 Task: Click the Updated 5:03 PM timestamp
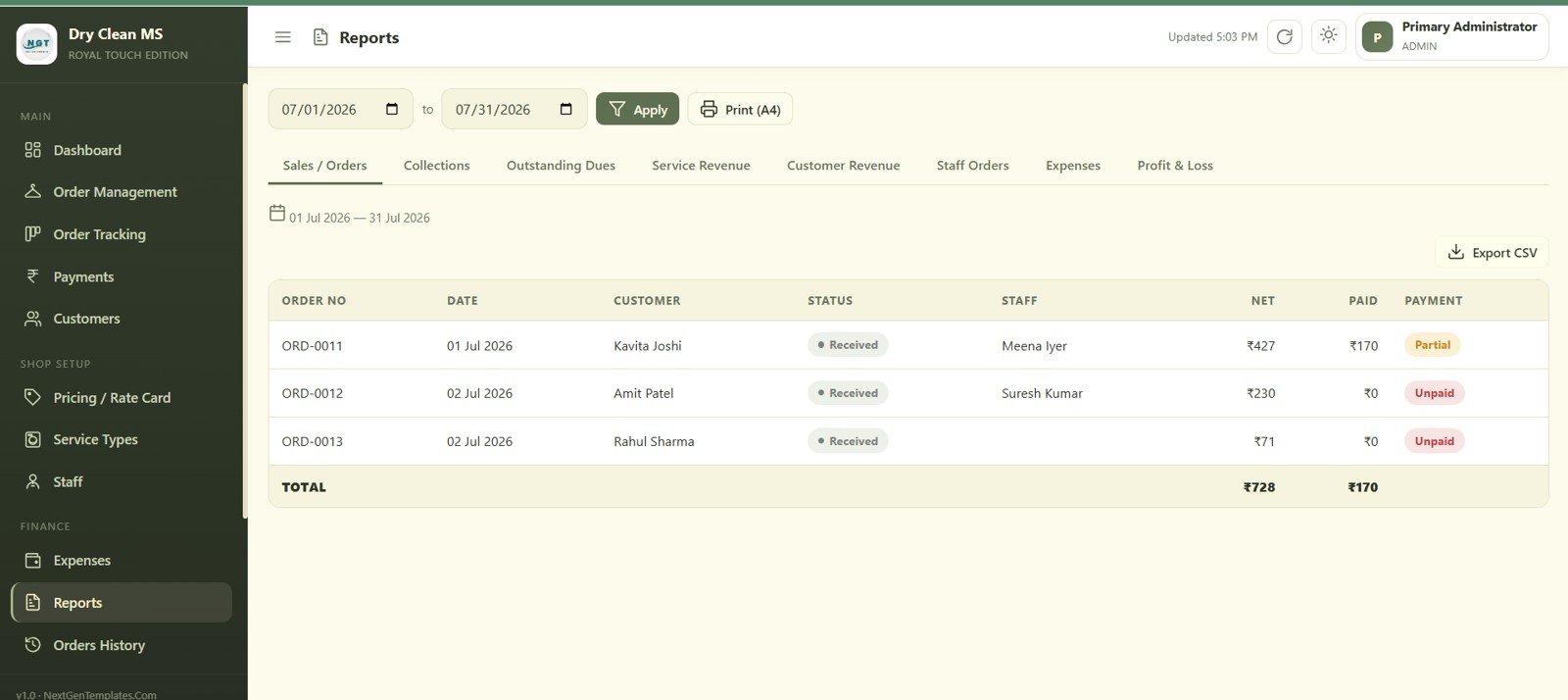pos(1212,37)
